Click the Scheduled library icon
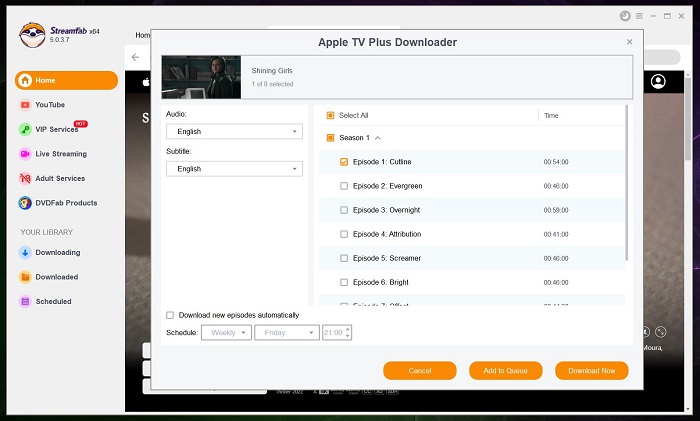The width and height of the screenshot is (700, 421). coord(25,301)
